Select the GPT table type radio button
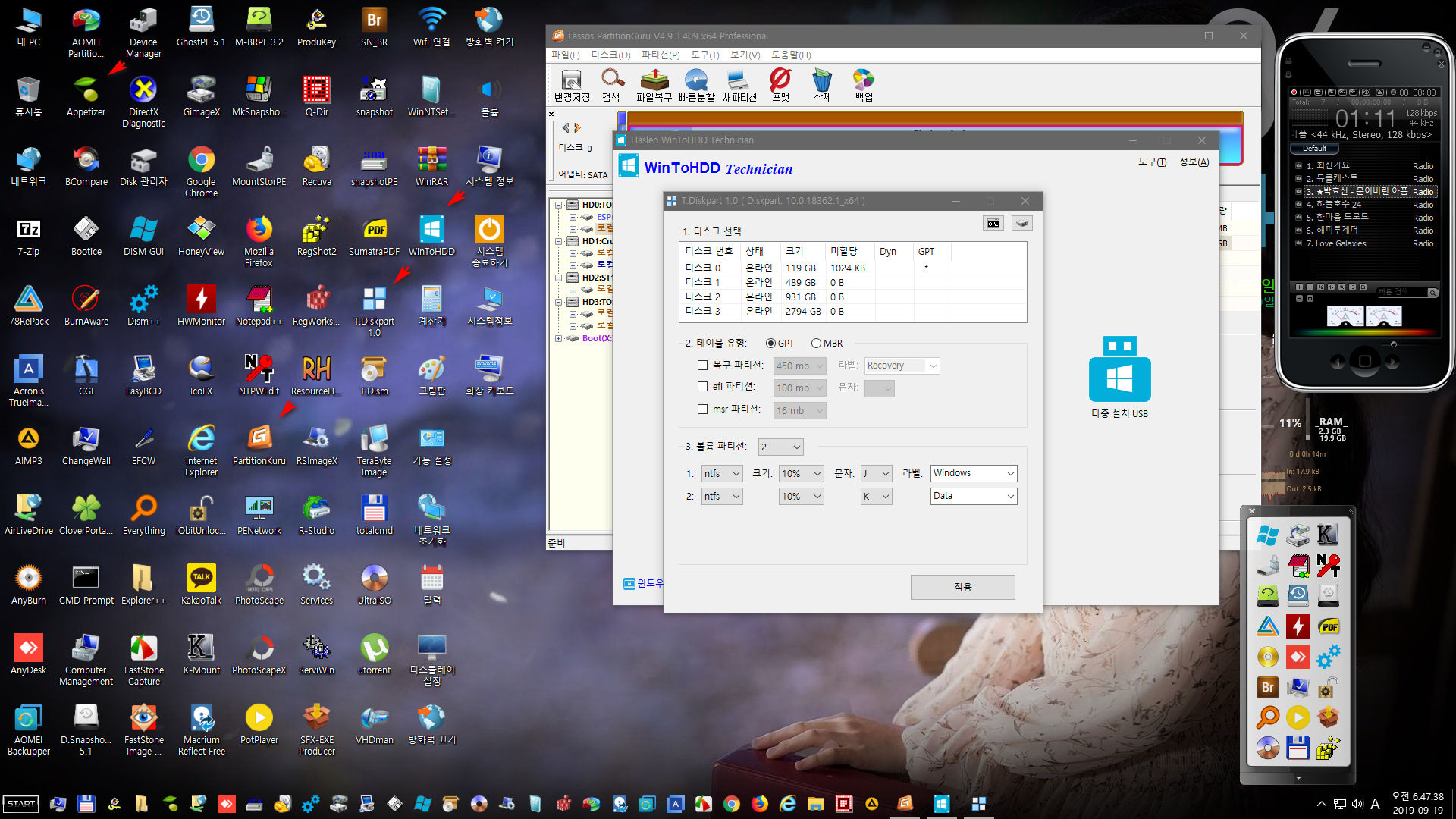Image resolution: width=1456 pixels, height=819 pixels. 771,344
